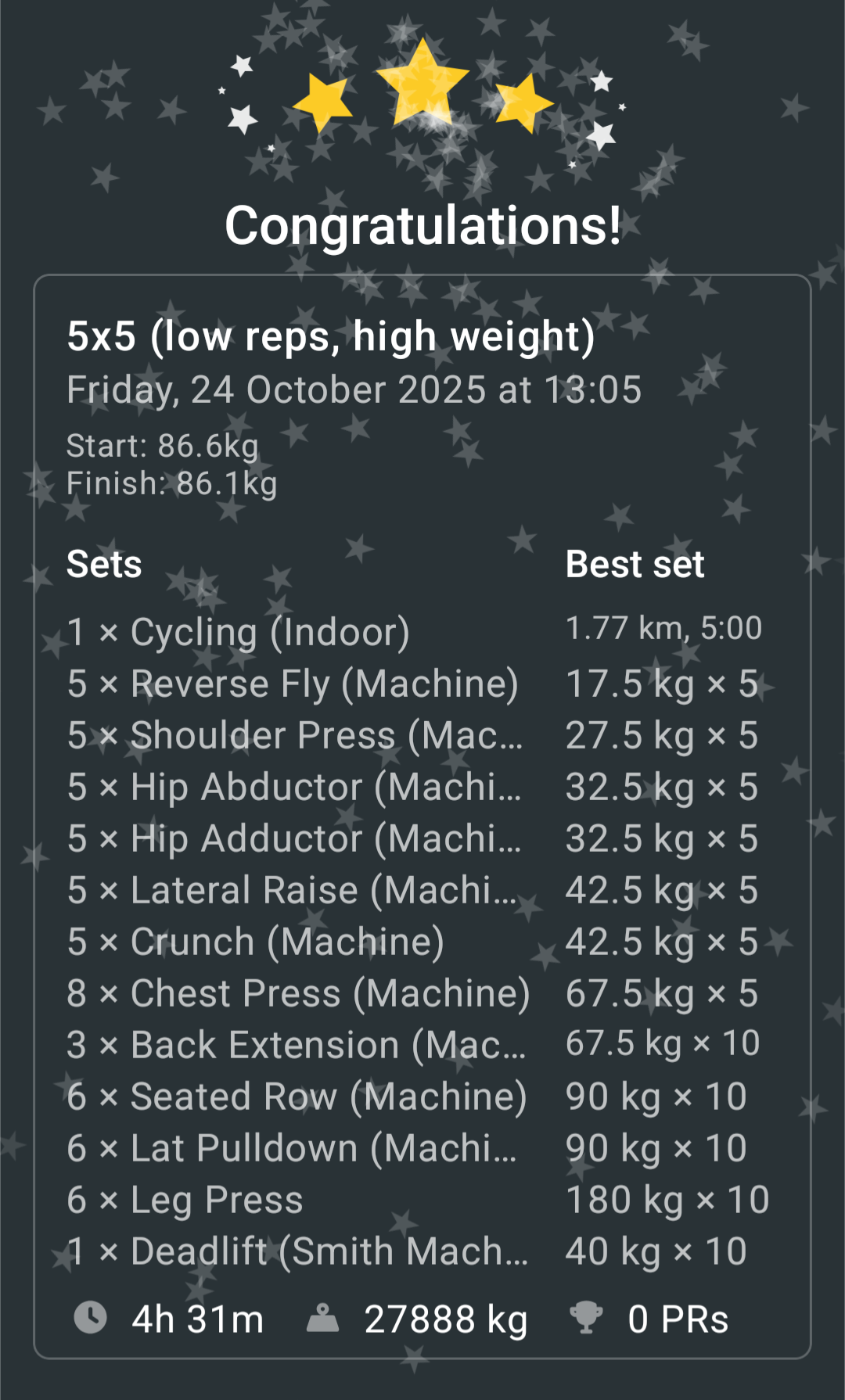Tap the clock duration icon
This screenshot has height=1400, width=845.
91,1318
